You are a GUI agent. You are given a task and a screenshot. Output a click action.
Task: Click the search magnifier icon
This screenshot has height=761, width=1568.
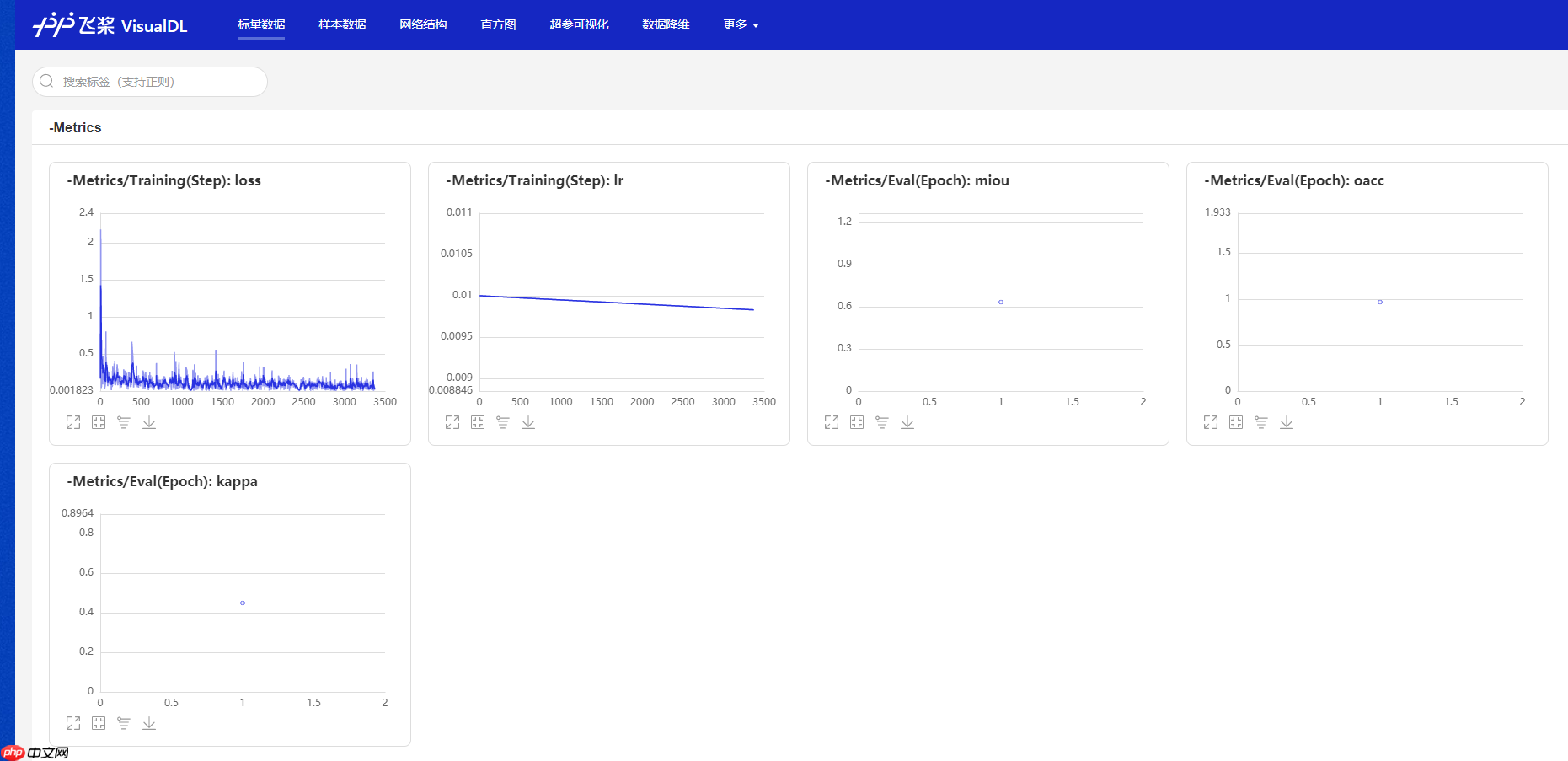pos(46,81)
